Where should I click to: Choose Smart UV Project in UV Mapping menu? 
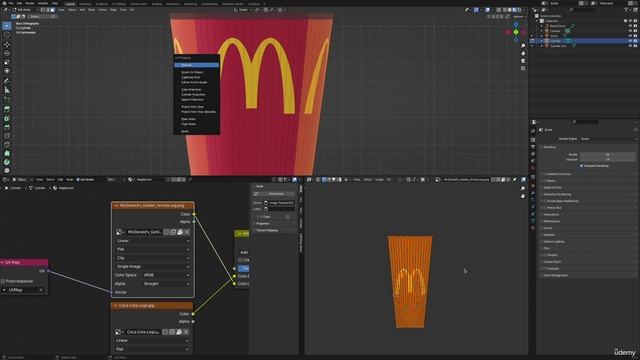point(196,72)
